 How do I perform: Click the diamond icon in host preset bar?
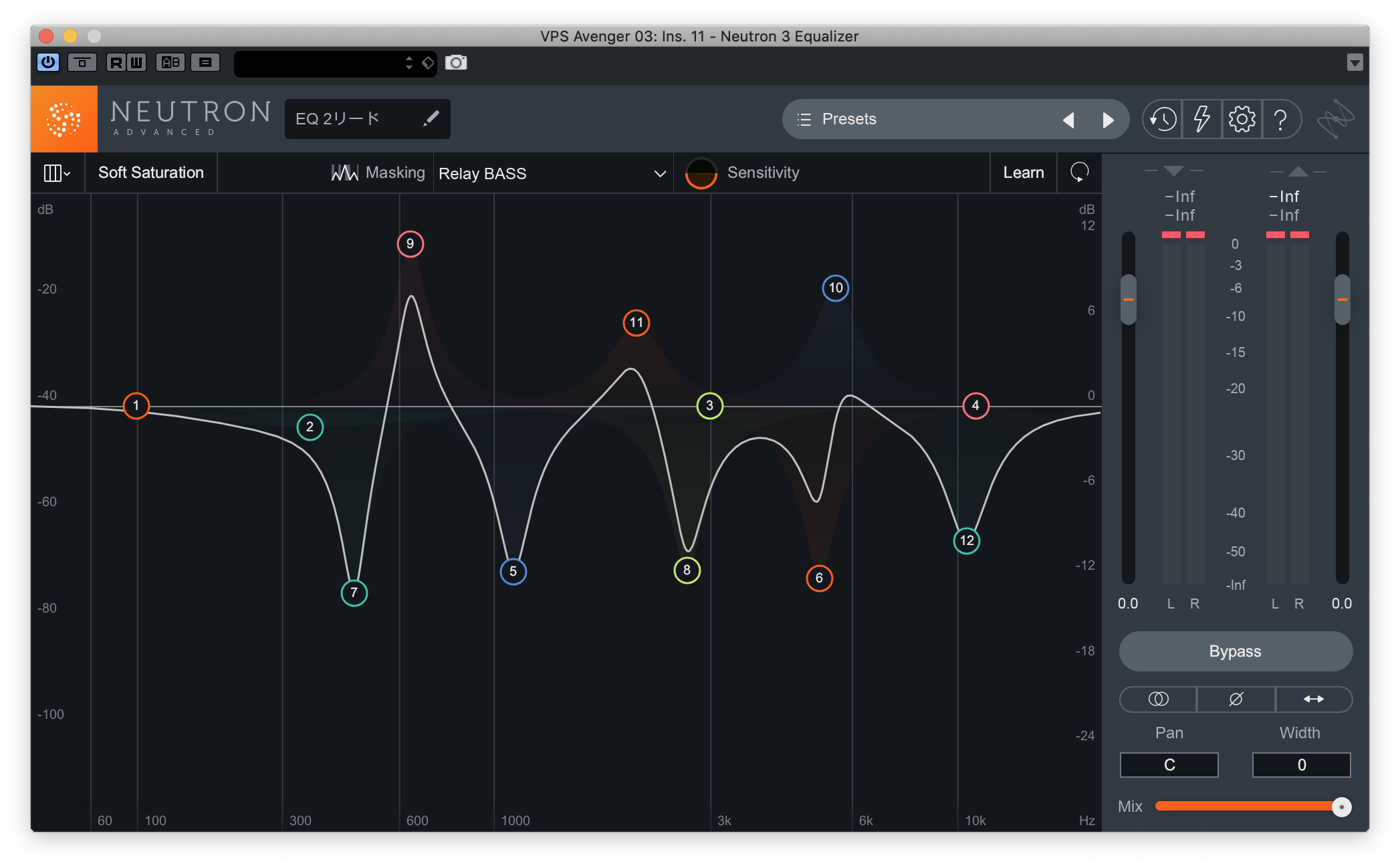pyautogui.click(x=428, y=63)
